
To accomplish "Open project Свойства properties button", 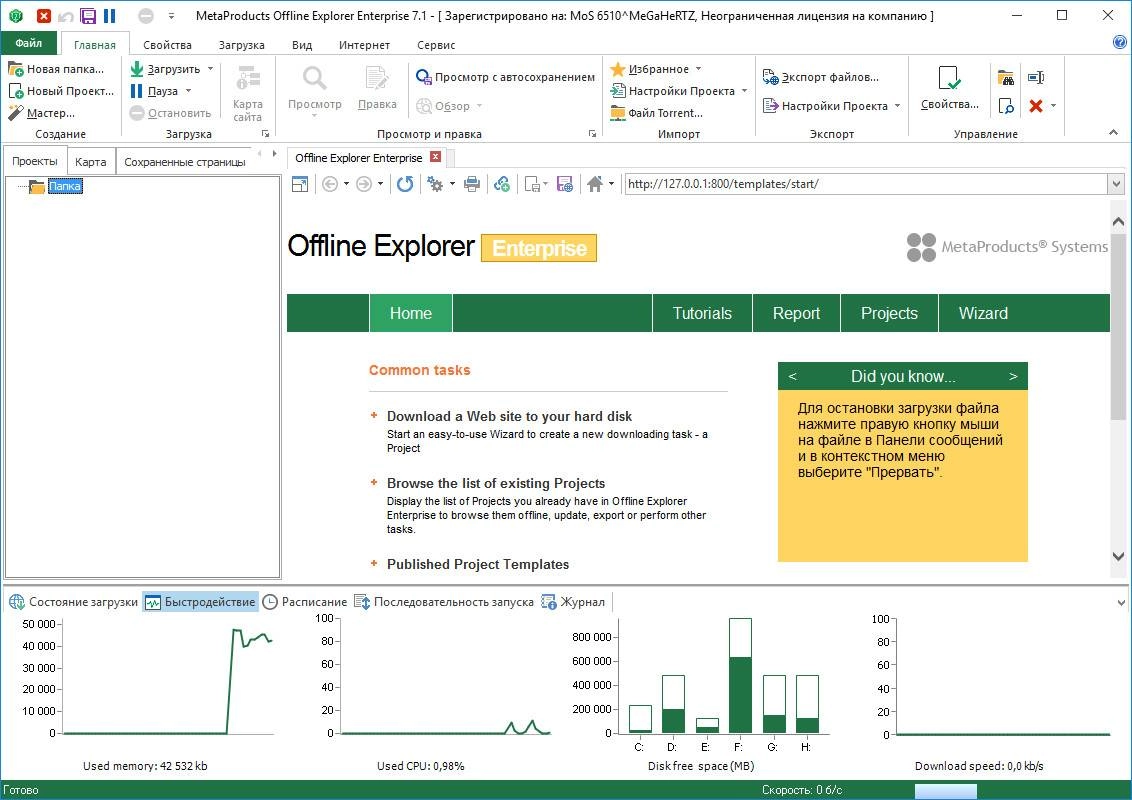I will (x=949, y=88).
